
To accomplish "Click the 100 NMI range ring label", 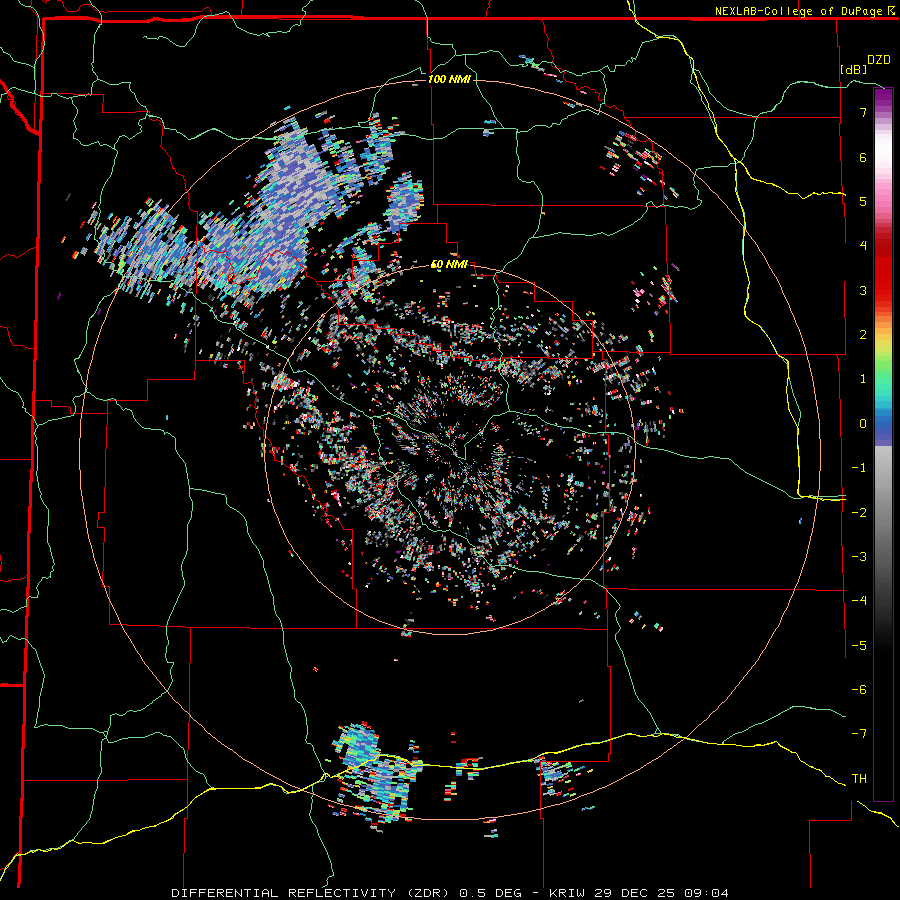I will click(x=449, y=79).
